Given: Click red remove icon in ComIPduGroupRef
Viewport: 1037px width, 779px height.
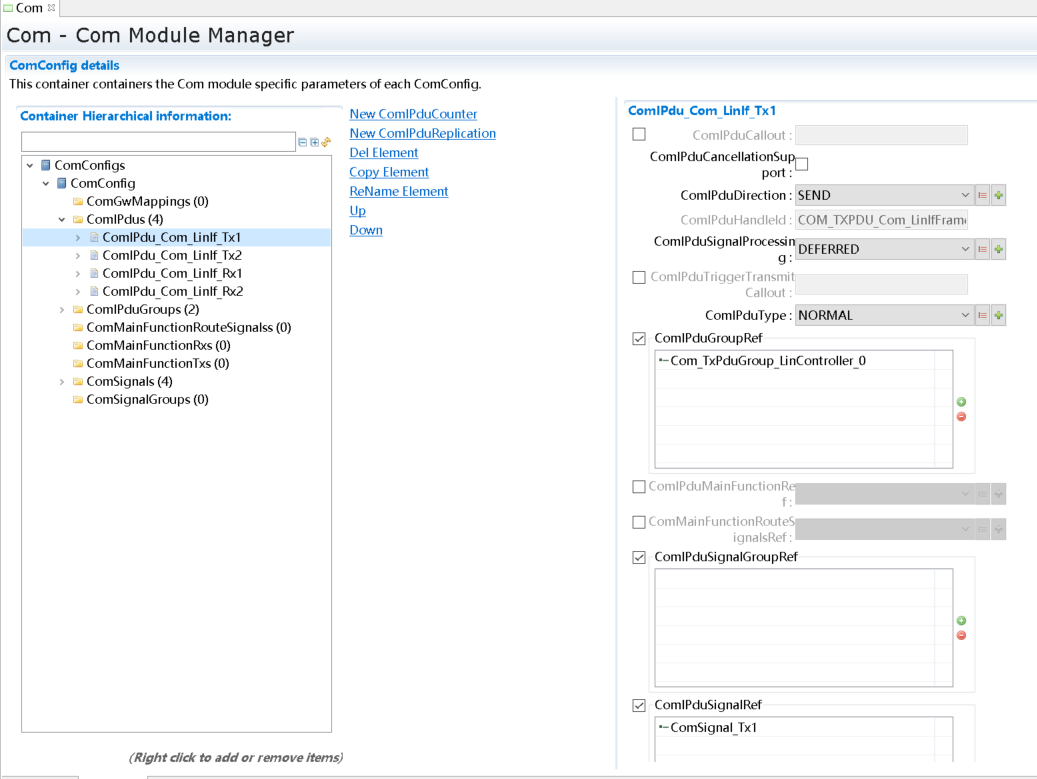Looking at the screenshot, I should click(x=961, y=416).
